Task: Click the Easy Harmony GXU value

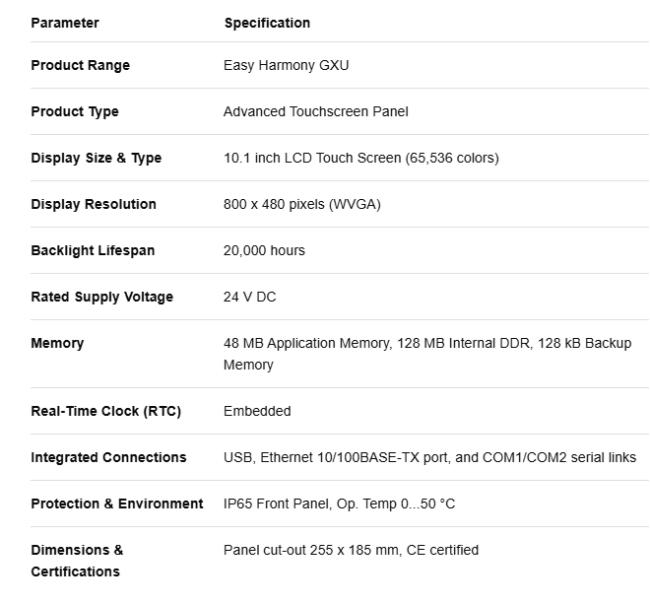Action: pos(286,65)
